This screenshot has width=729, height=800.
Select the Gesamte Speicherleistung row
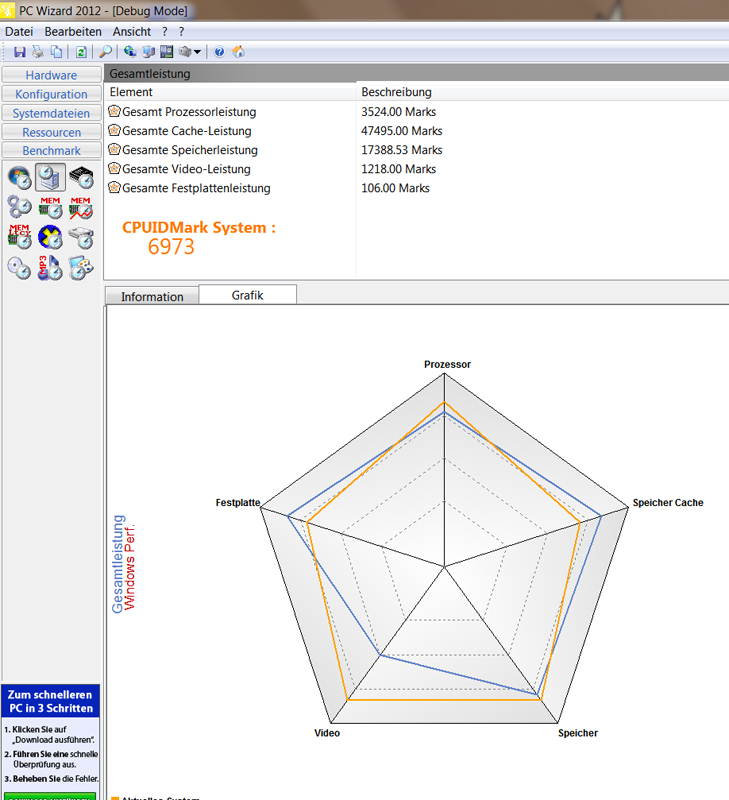click(416, 150)
